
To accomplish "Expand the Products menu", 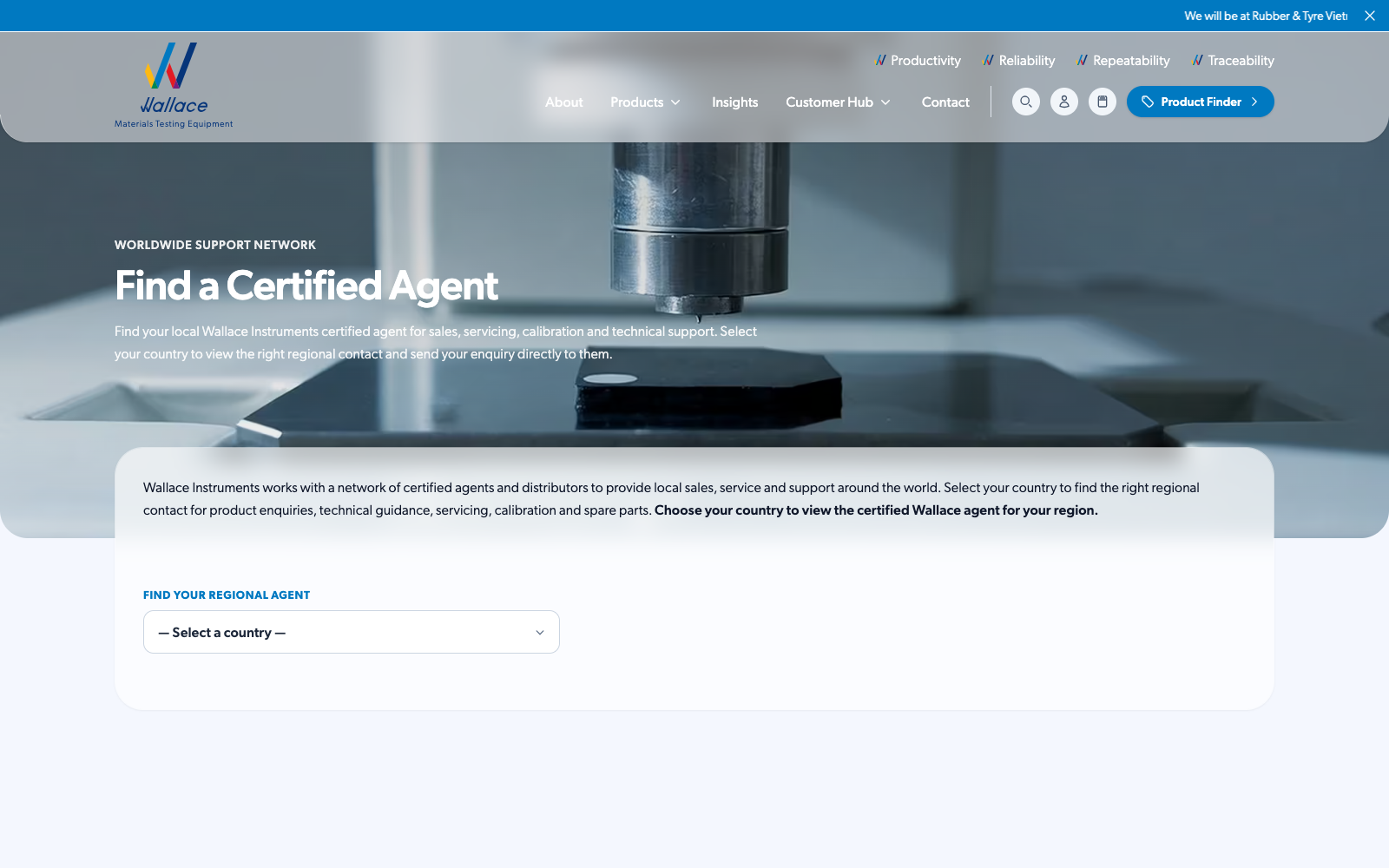I will point(646,102).
